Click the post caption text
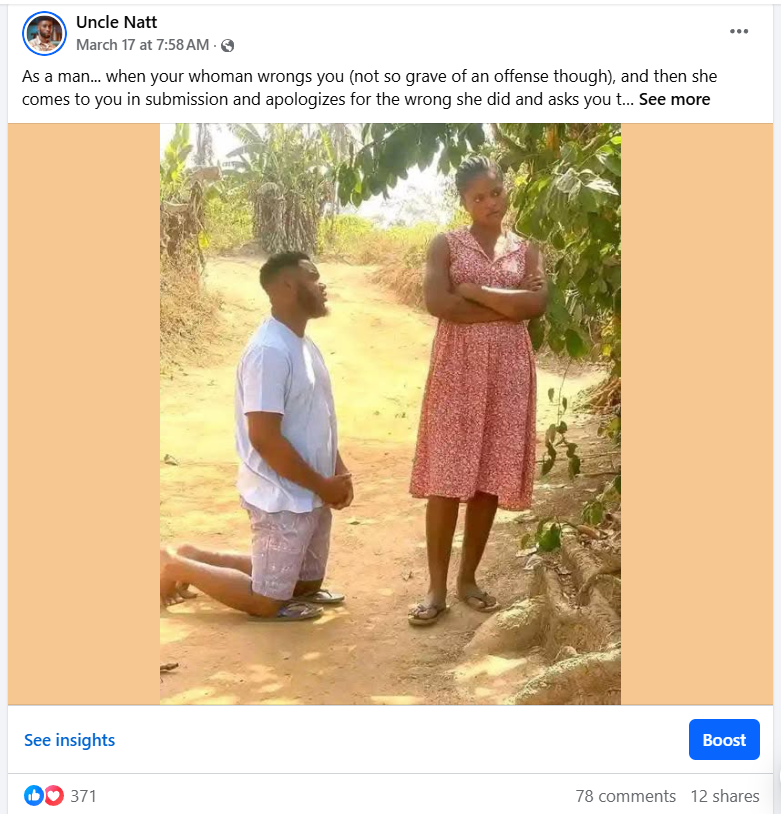 (300, 77)
